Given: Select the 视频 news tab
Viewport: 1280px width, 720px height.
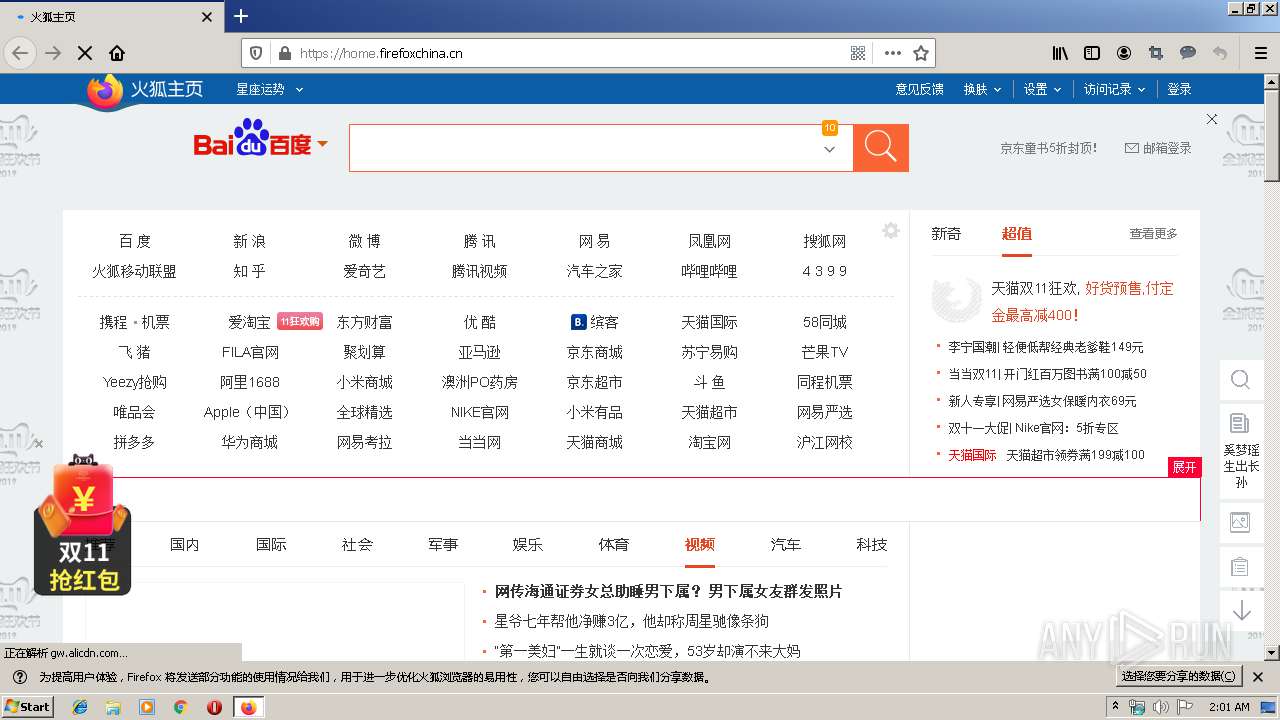Looking at the screenshot, I should click(700, 544).
